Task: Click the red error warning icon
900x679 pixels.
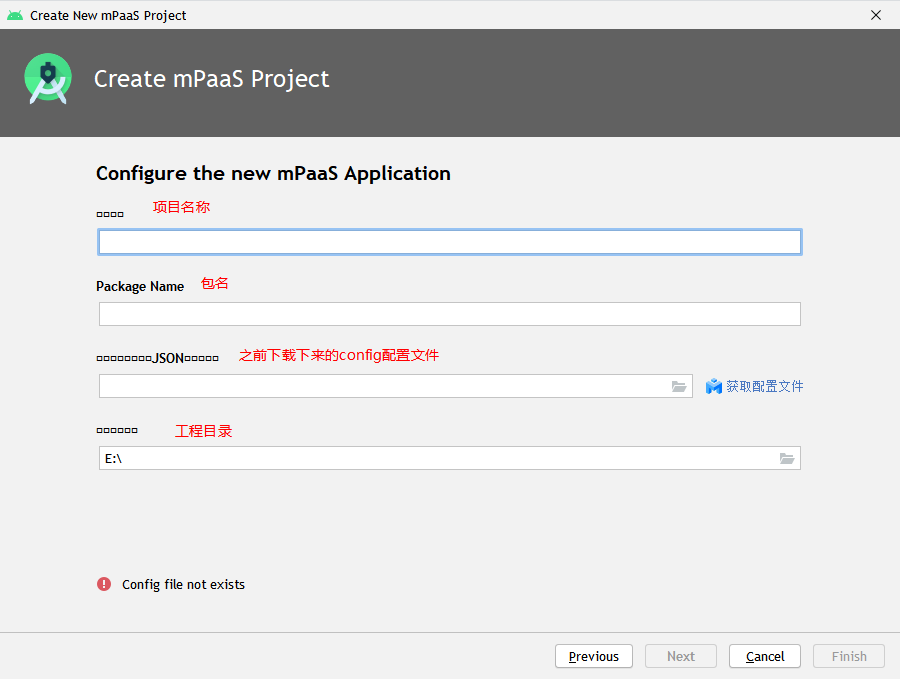Action: point(104,584)
